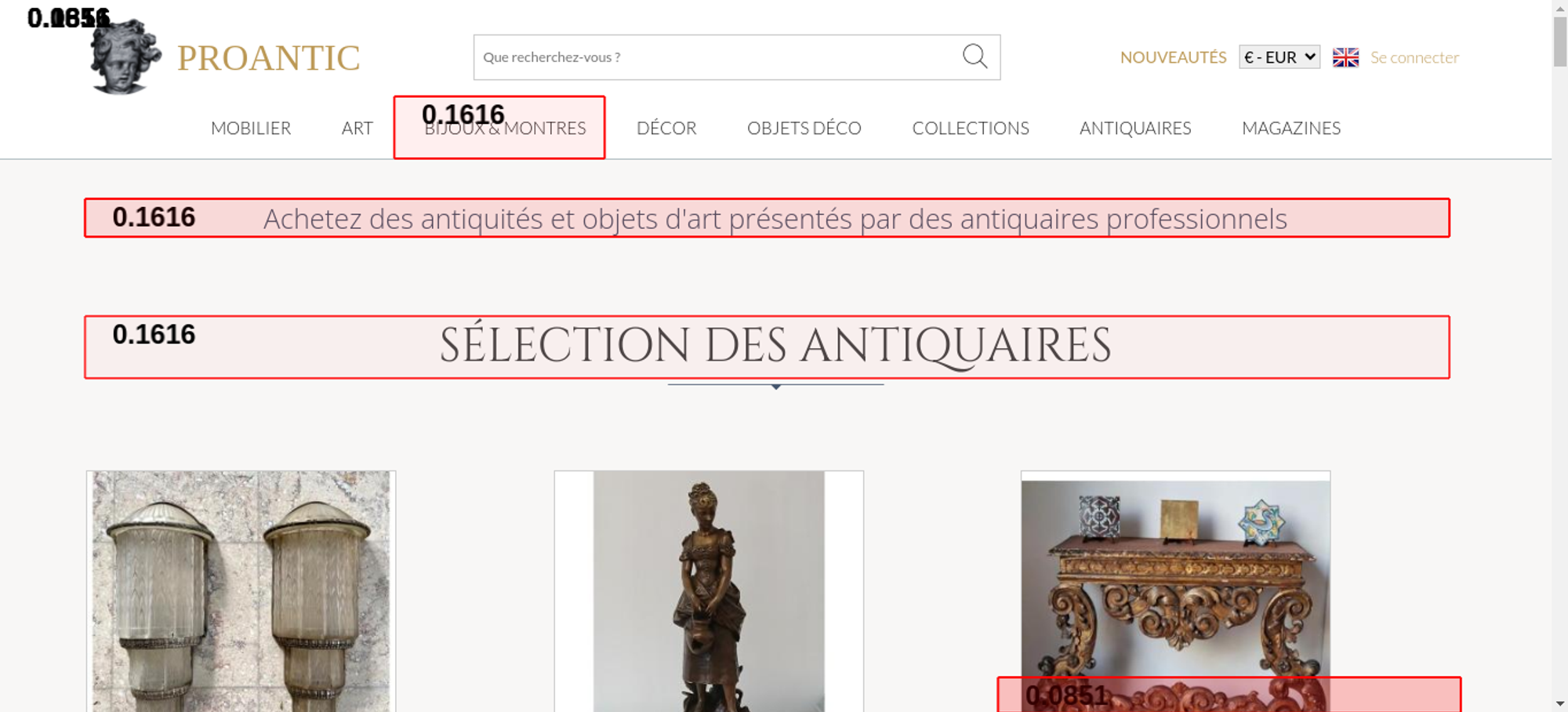This screenshot has height=712, width=1568.
Task: Click the Proantic cherub head logo
Action: click(125, 58)
